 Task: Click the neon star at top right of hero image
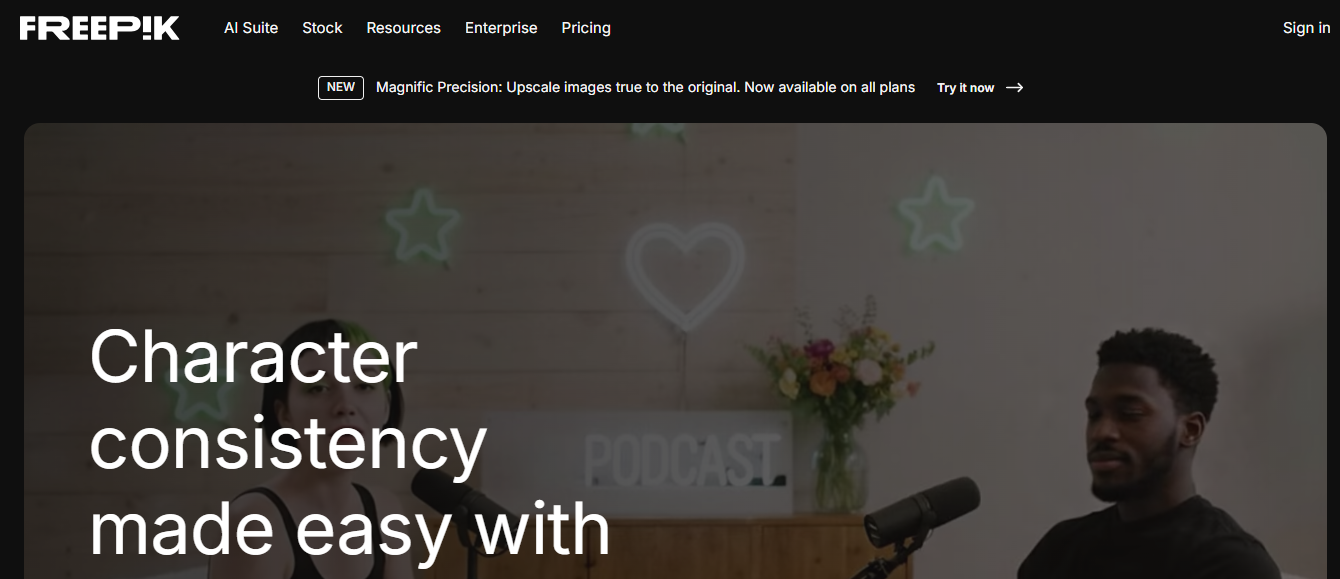pos(935,213)
